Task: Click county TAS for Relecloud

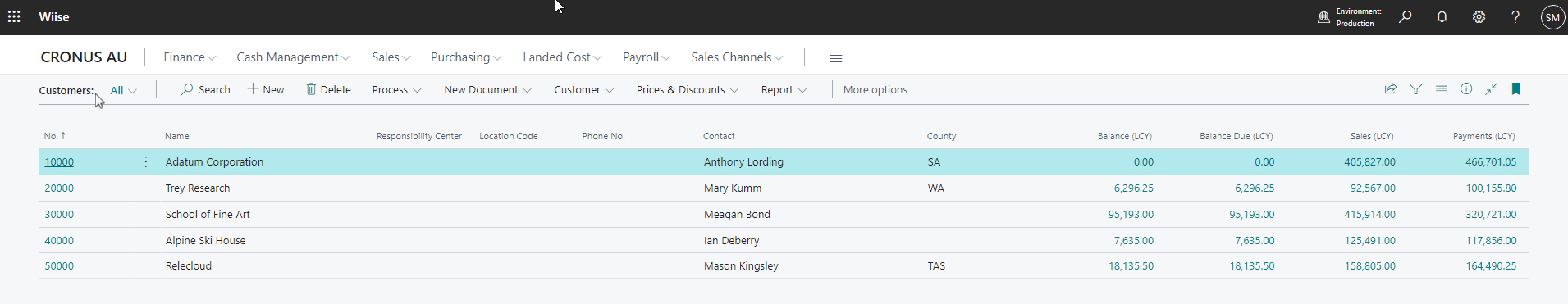Action: click(936, 266)
